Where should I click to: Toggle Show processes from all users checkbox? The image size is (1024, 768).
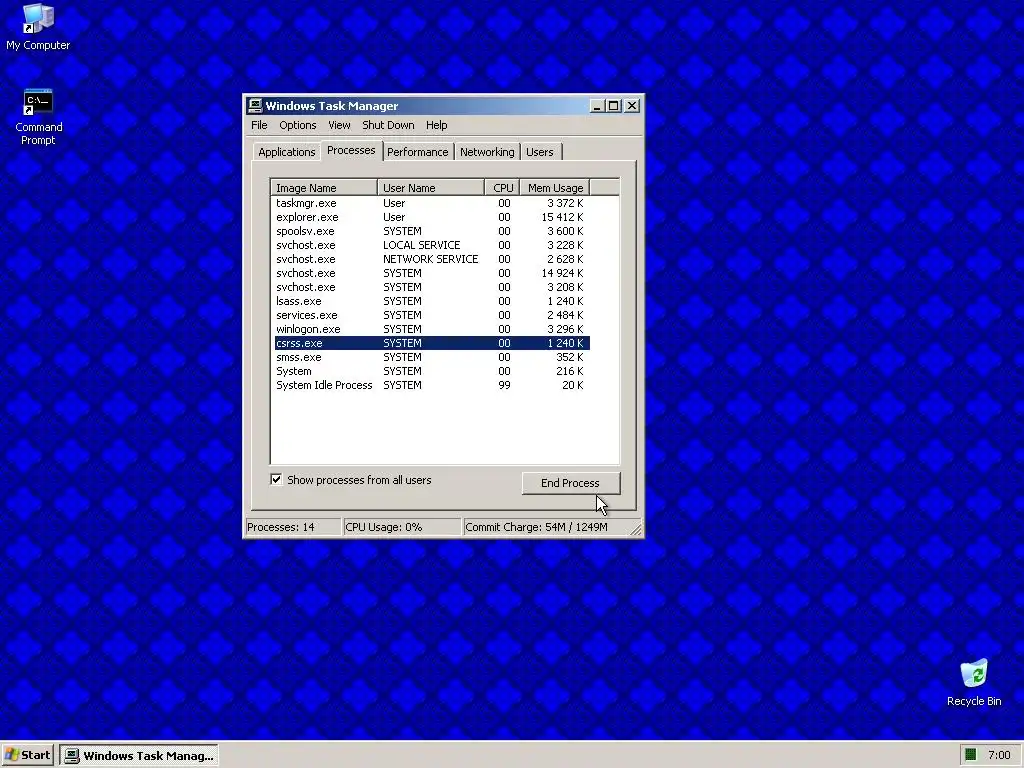[x=276, y=480]
